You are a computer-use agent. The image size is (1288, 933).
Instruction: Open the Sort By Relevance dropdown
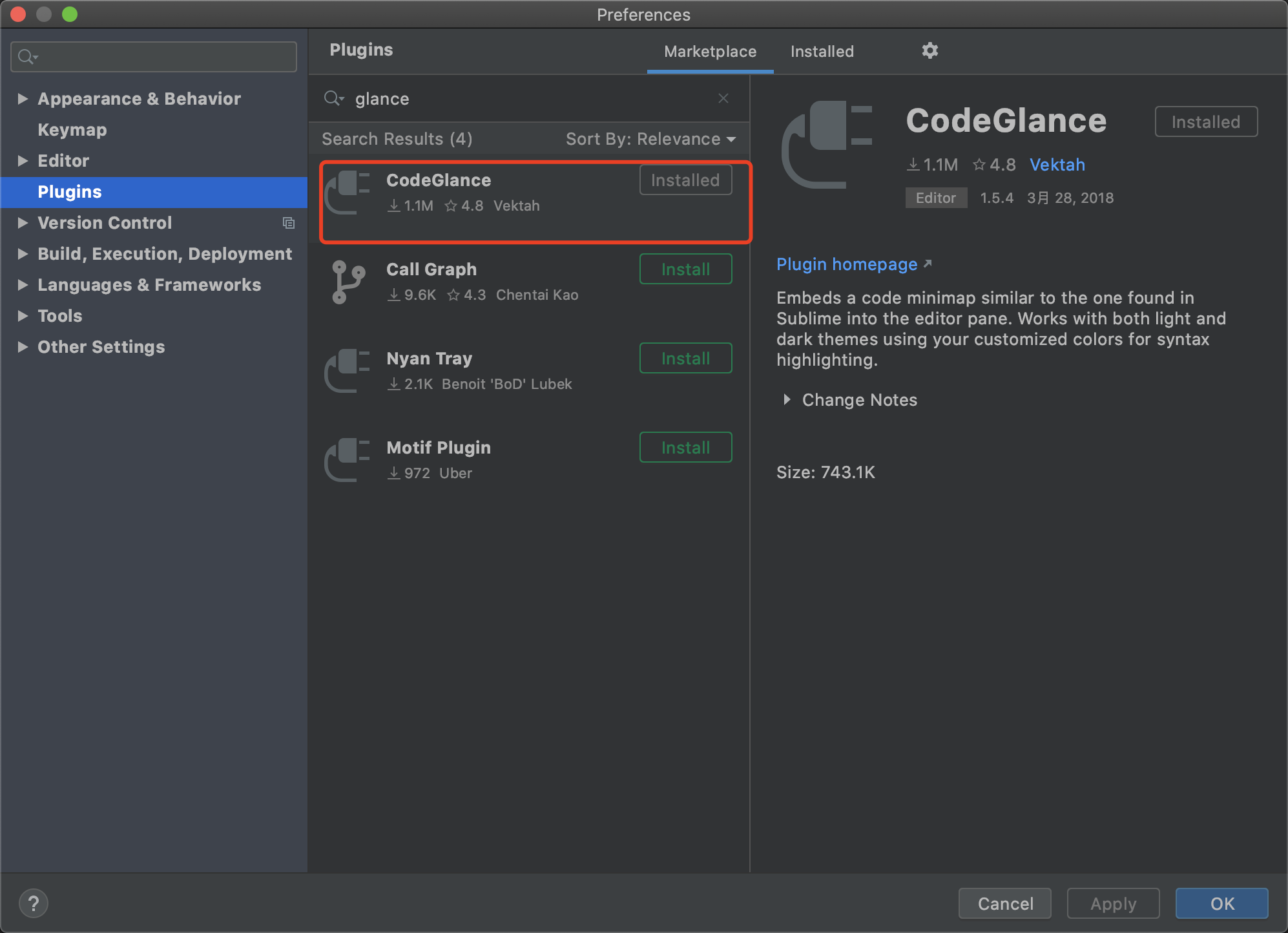(650, 139)
